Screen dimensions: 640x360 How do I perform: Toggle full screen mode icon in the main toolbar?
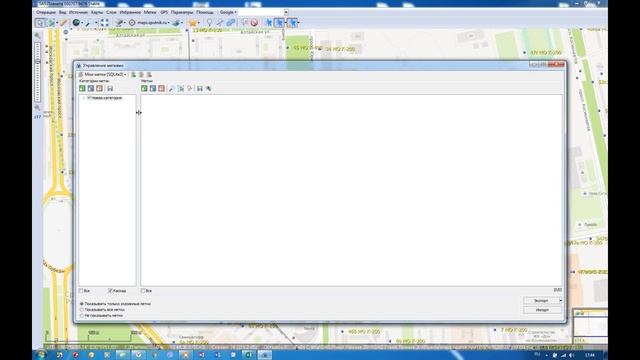click(x=104, y=23)
